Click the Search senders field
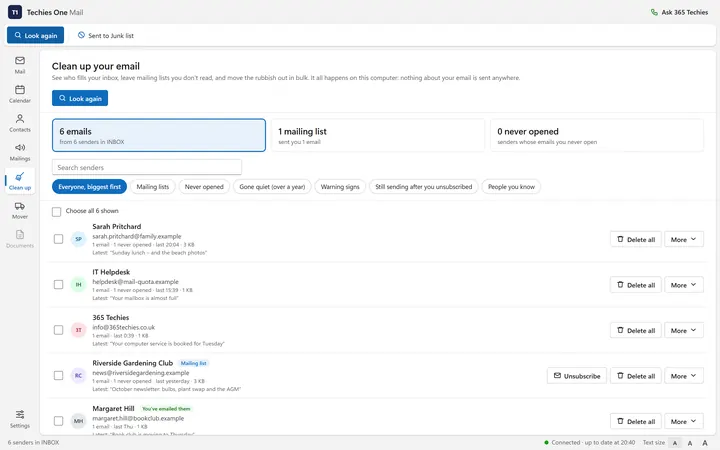 point(146,167)
